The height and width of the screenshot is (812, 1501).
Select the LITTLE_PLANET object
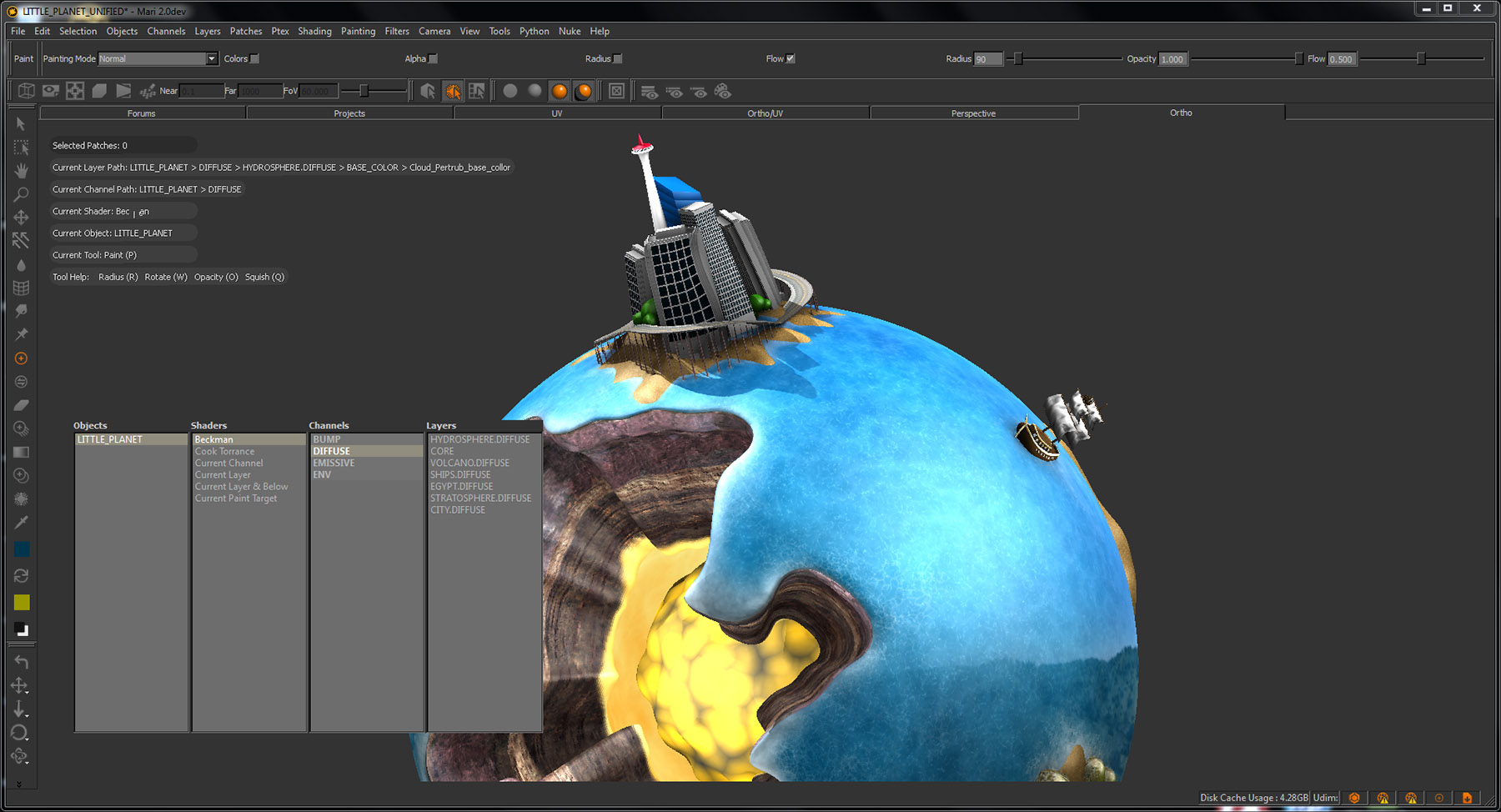coord(132,439)
